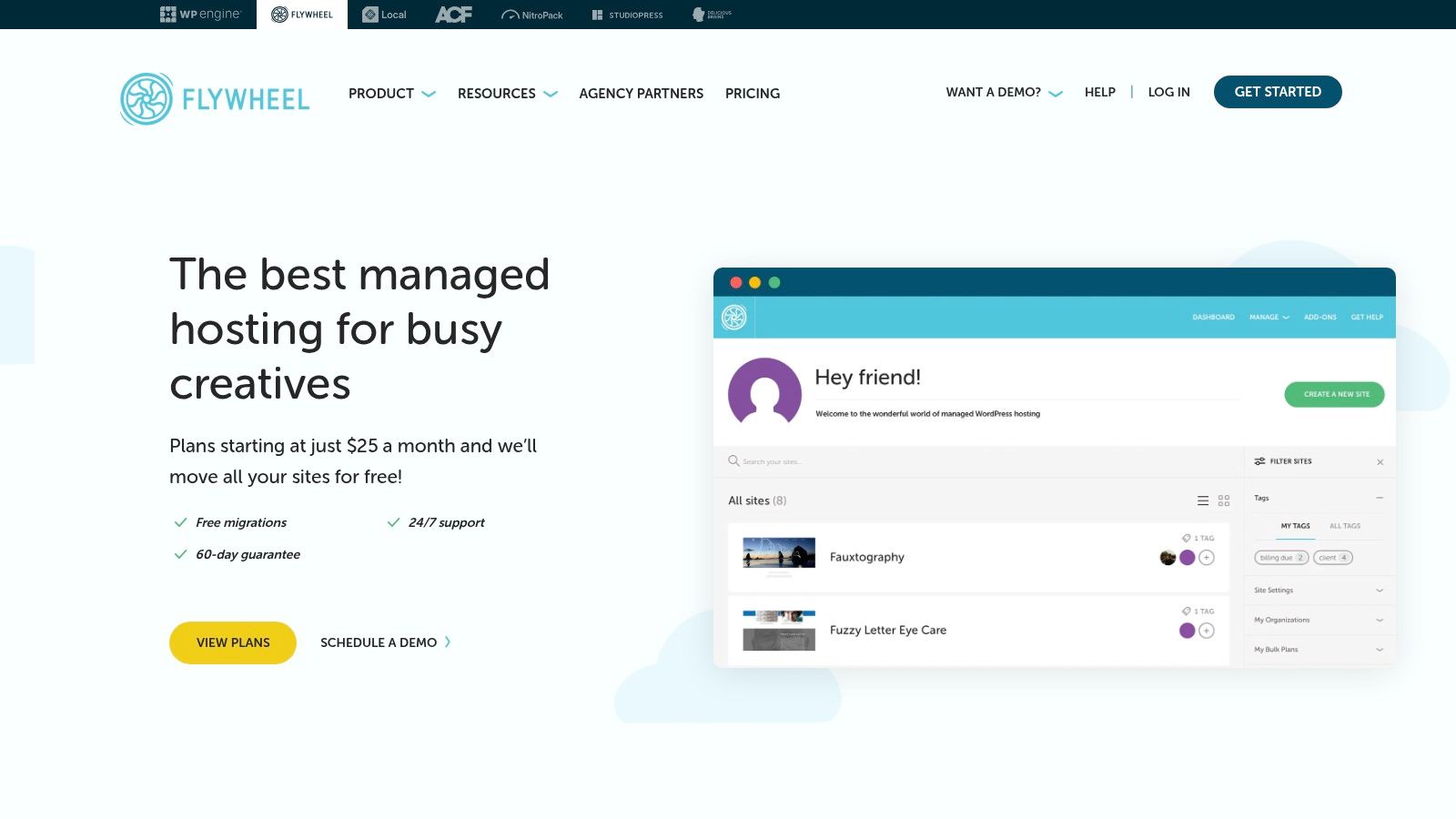Open the ACF brand logo link
This screenshot has height=819, width=1456.
(x=453, y=15)
